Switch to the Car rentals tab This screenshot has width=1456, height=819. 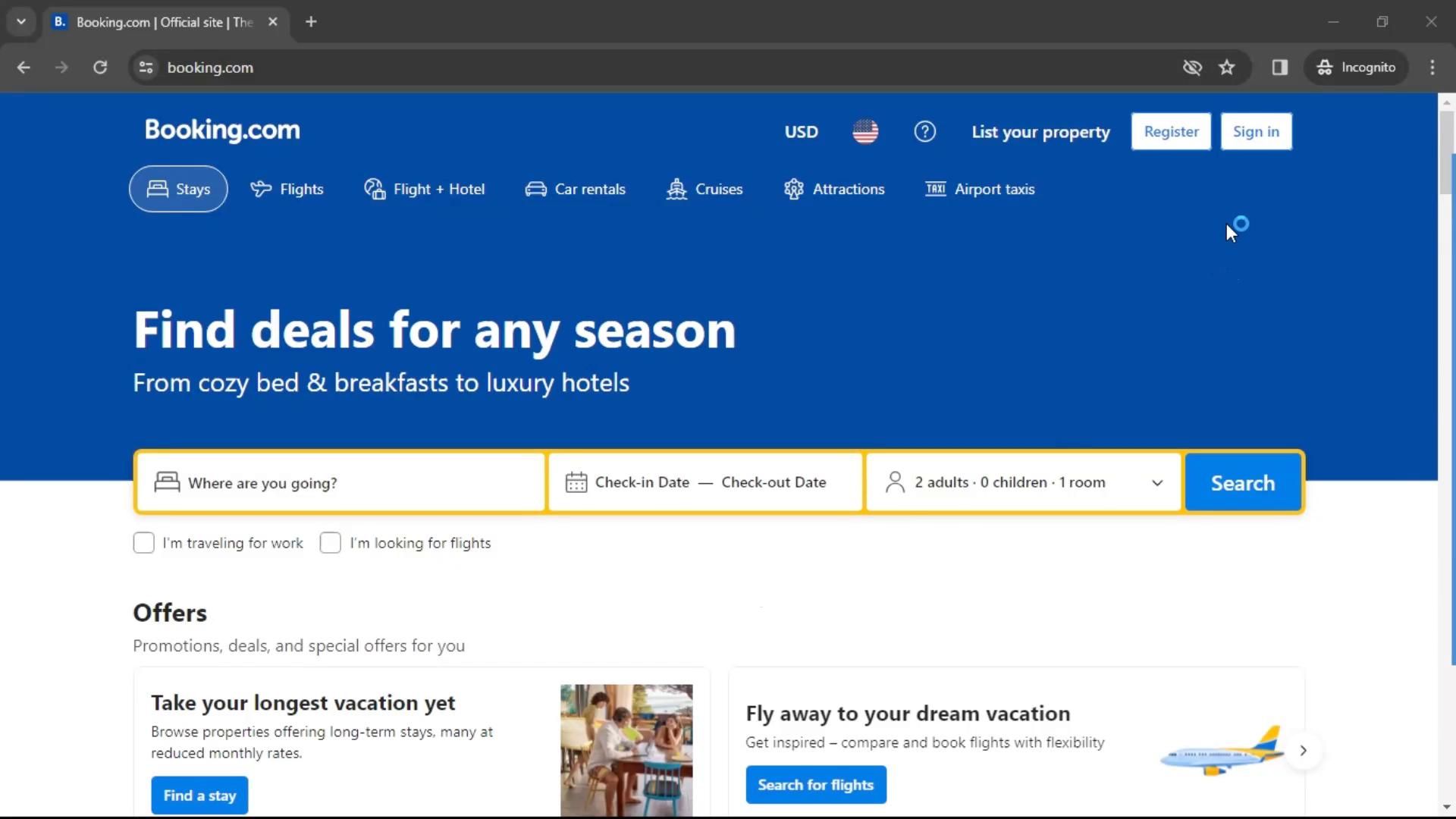(x=576, y=189)
